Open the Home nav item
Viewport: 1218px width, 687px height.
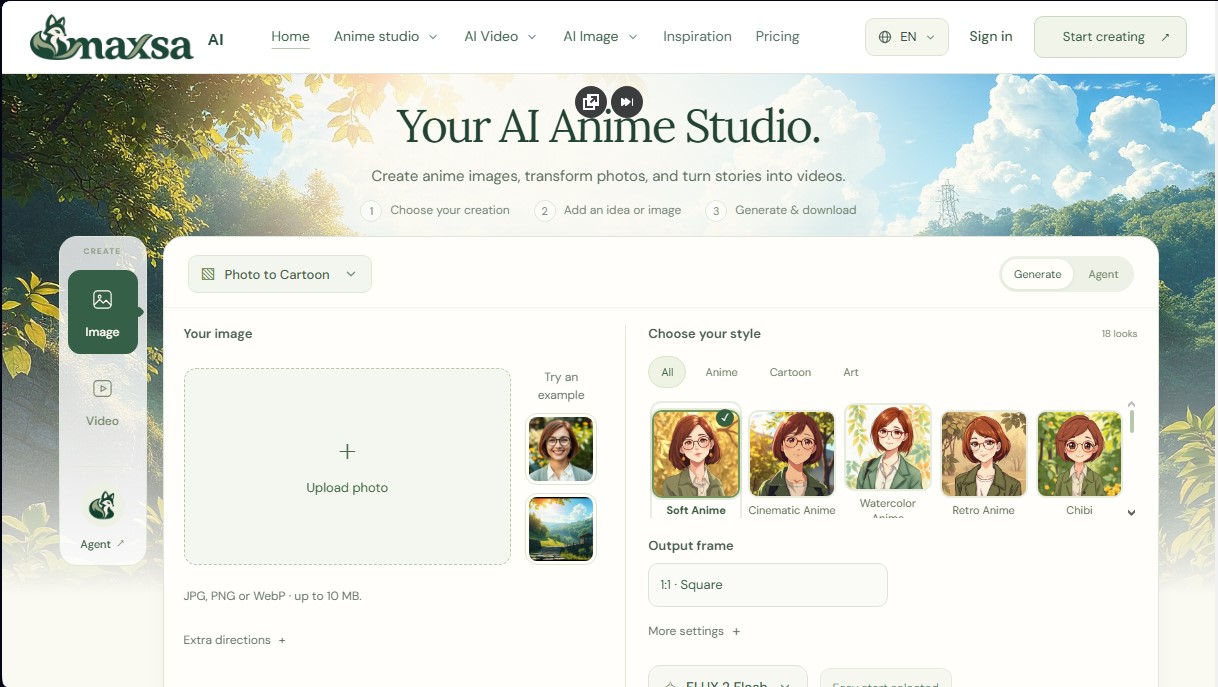point(290,37)
